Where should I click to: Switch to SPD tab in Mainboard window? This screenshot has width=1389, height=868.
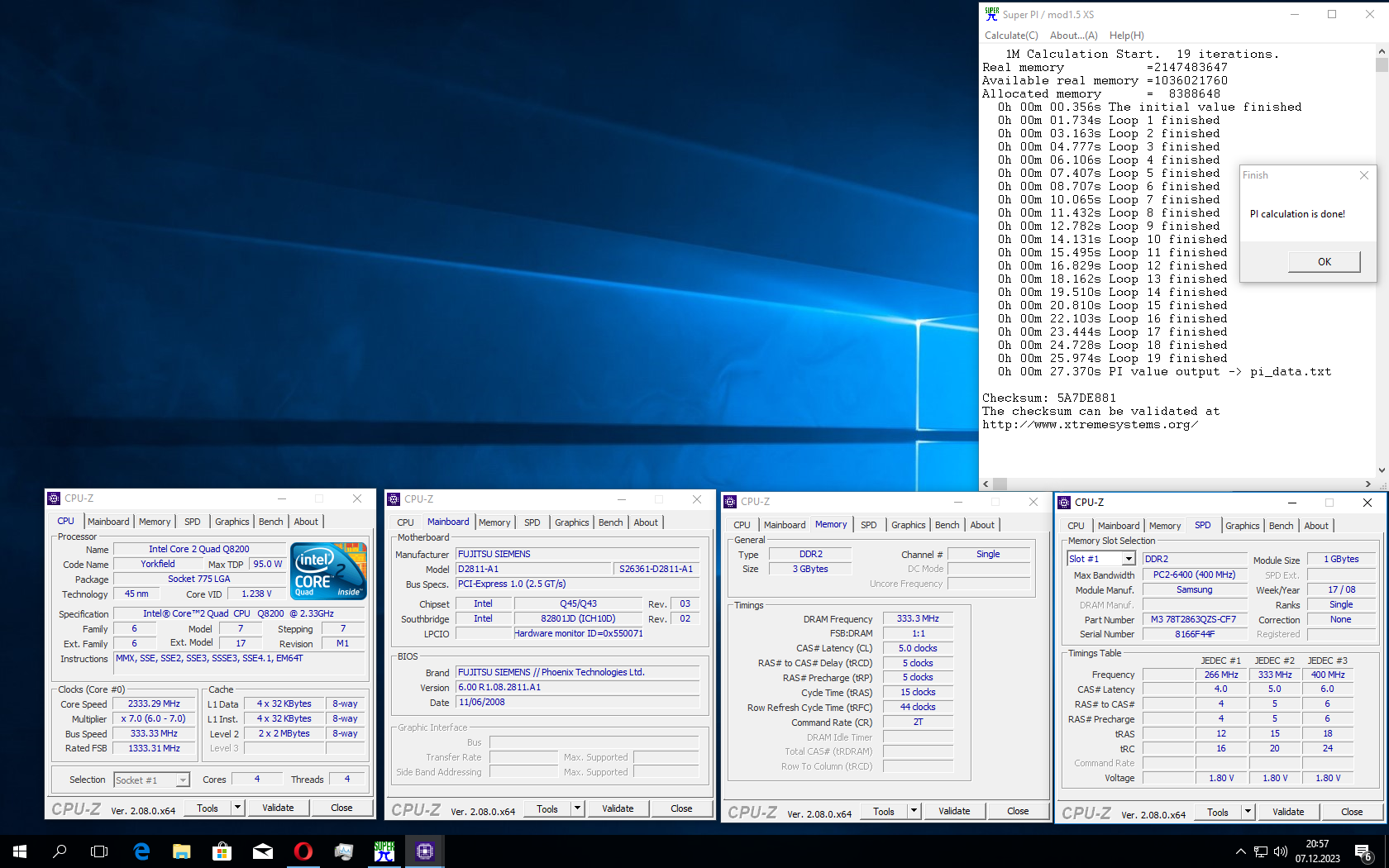(532, 522)
